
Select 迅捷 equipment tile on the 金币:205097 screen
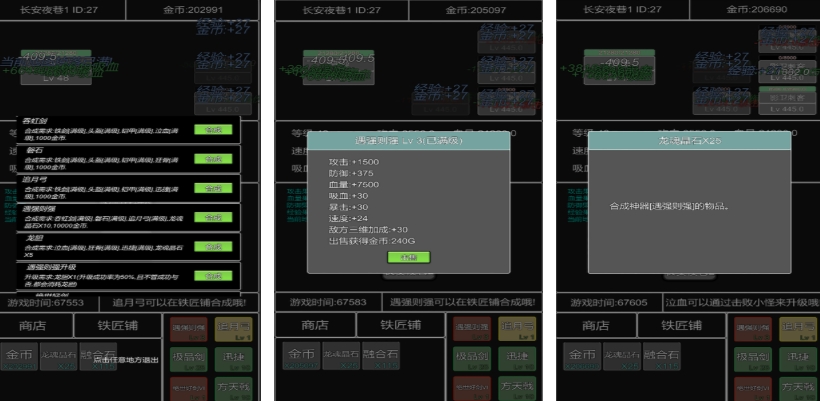[x=517, y=359]
